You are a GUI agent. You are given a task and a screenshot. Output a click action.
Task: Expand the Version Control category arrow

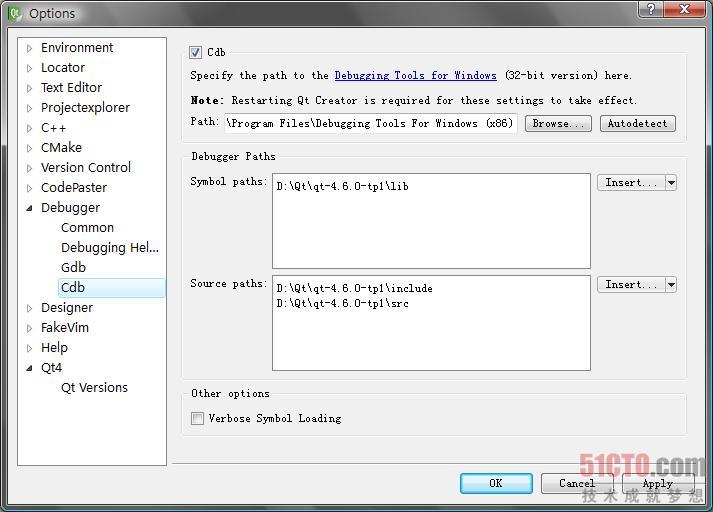[30, 168]
